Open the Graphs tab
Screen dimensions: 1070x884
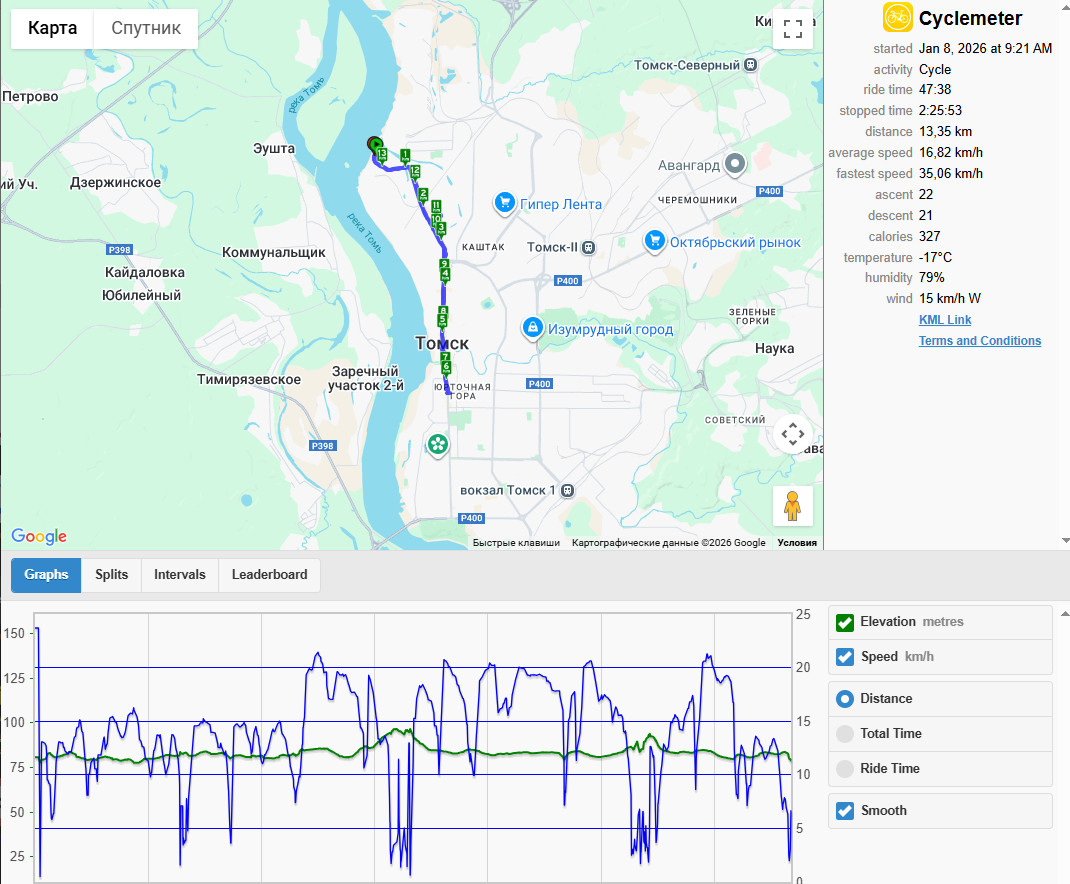click(x=46, y=575)
